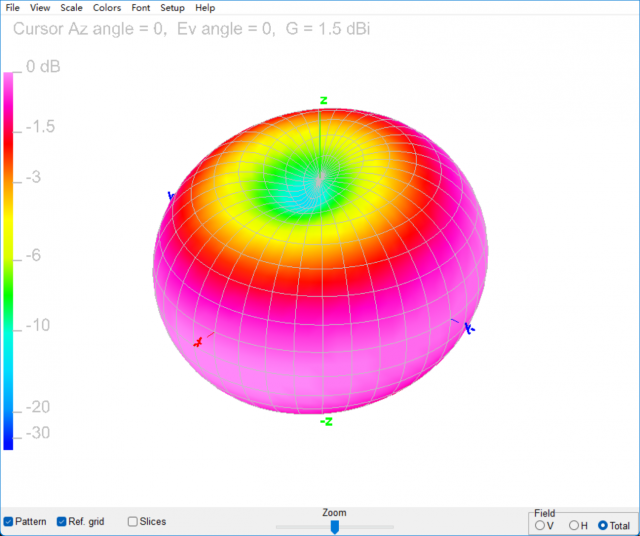640x536 pixels.
Task: Click the blue Y axis marker on right
Action: [x=470, y=328]
